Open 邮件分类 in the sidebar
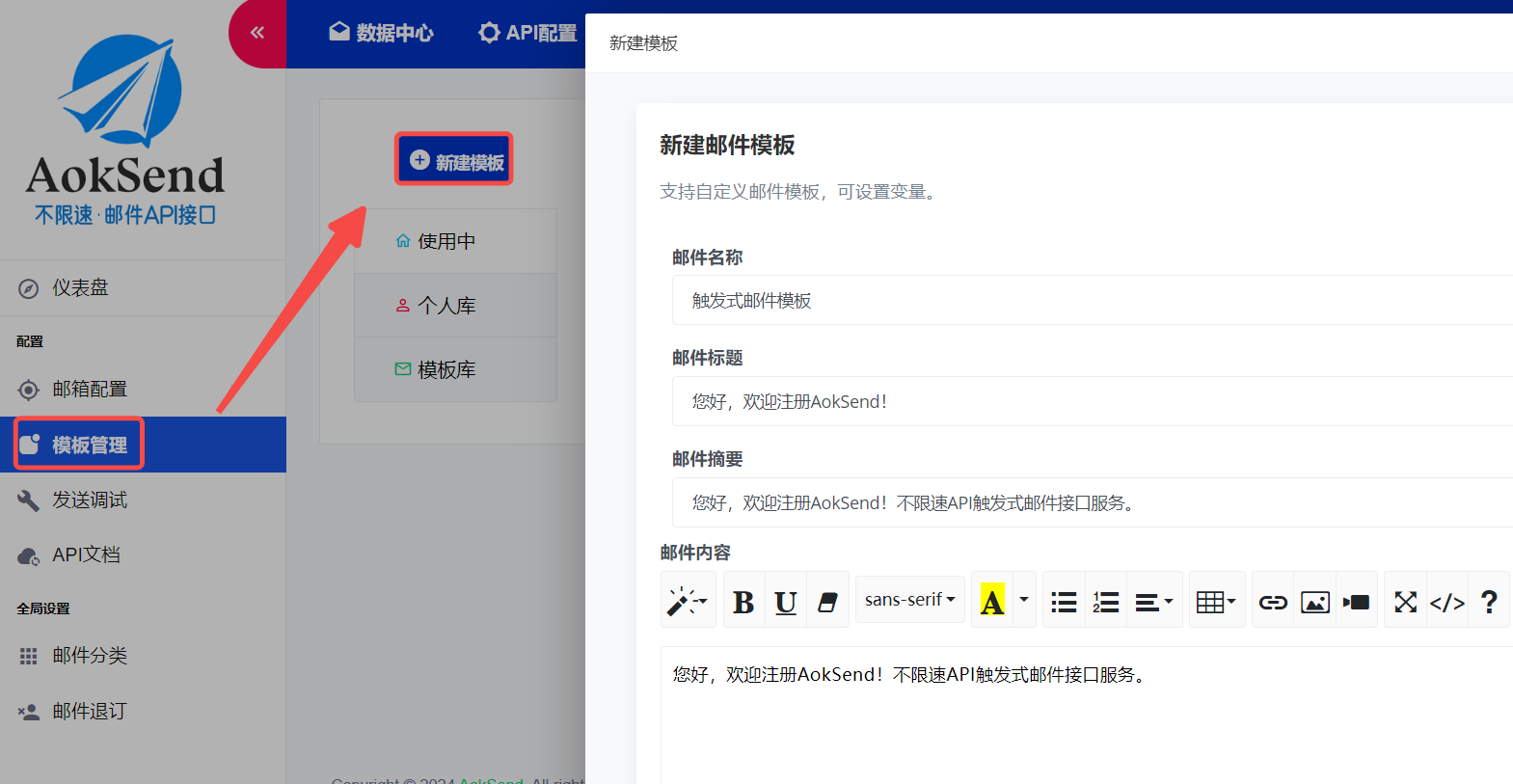The height and width of the screenshot is (784, 1513). pos(143,656)
